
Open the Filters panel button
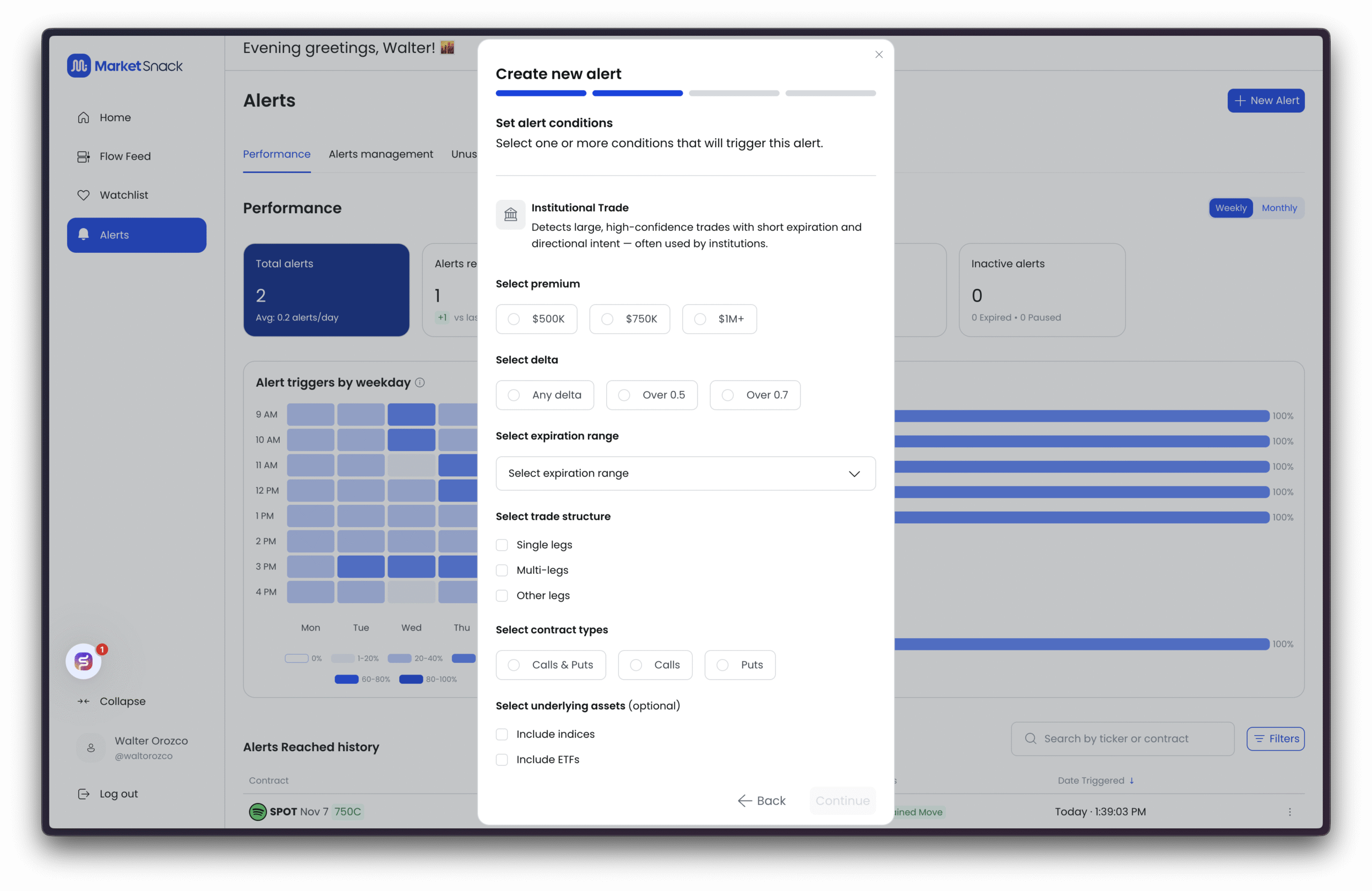point(1275,739)
